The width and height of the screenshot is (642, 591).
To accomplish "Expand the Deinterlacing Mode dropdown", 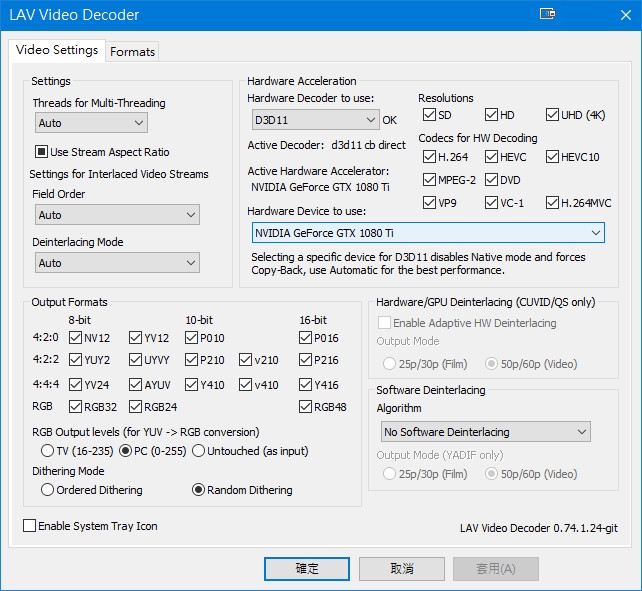I will point(118,263).
